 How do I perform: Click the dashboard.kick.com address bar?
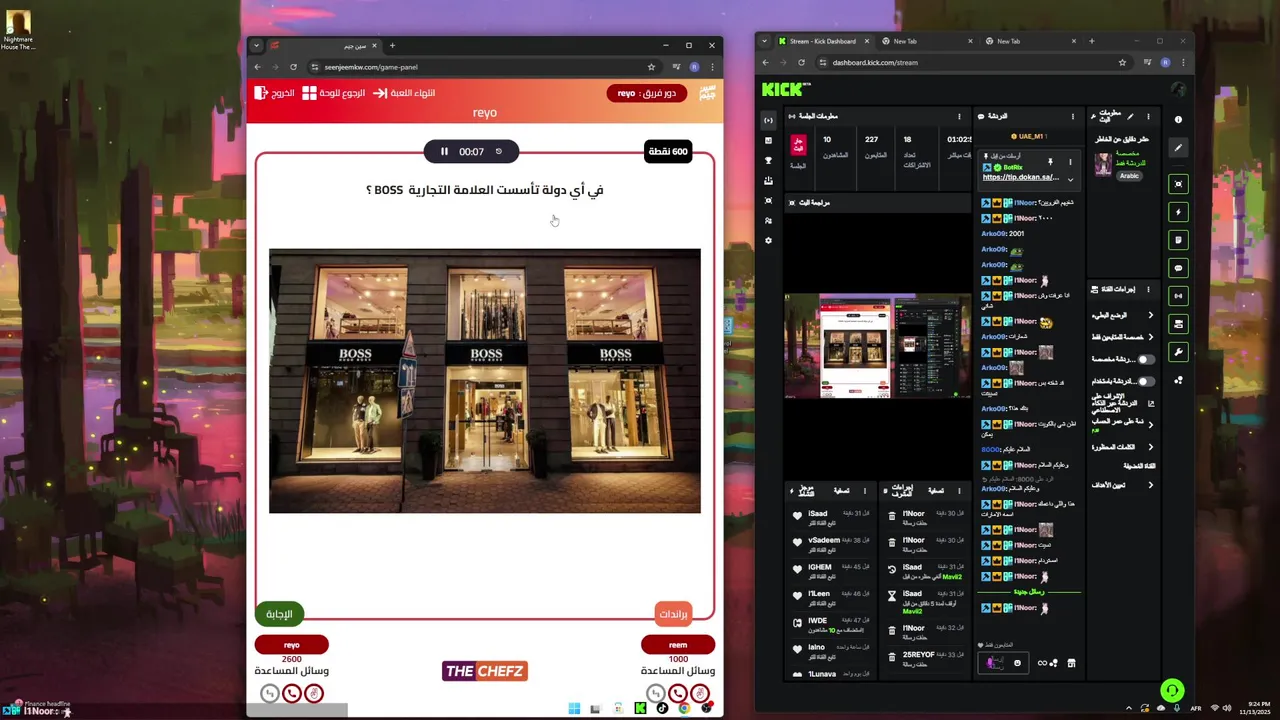[970, 62]
